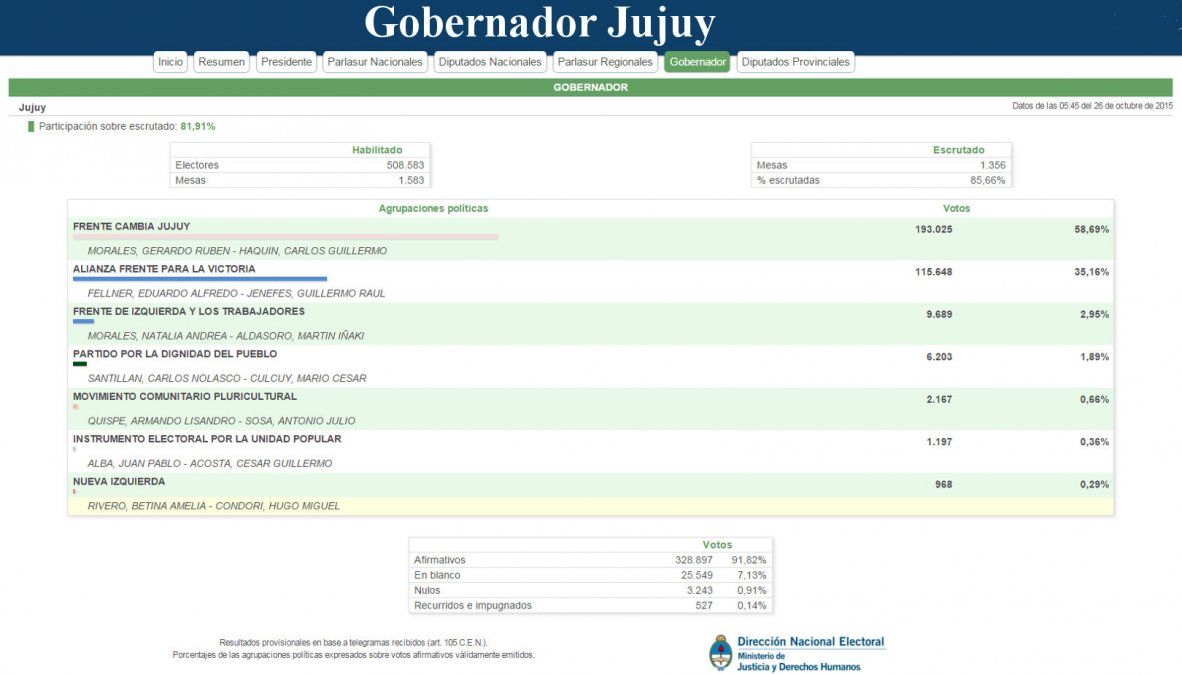1182x674 pixels.
Task: Click the green participation indicator square
Action: pos(31,127)
